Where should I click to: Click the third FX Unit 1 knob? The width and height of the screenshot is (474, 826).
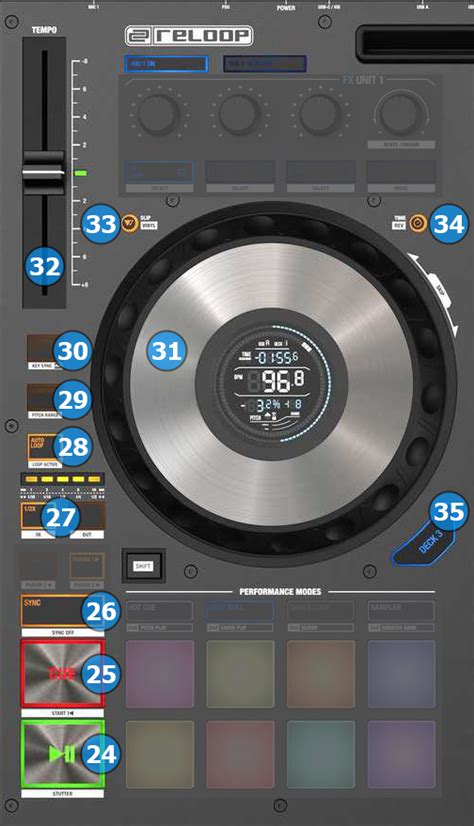320,114
